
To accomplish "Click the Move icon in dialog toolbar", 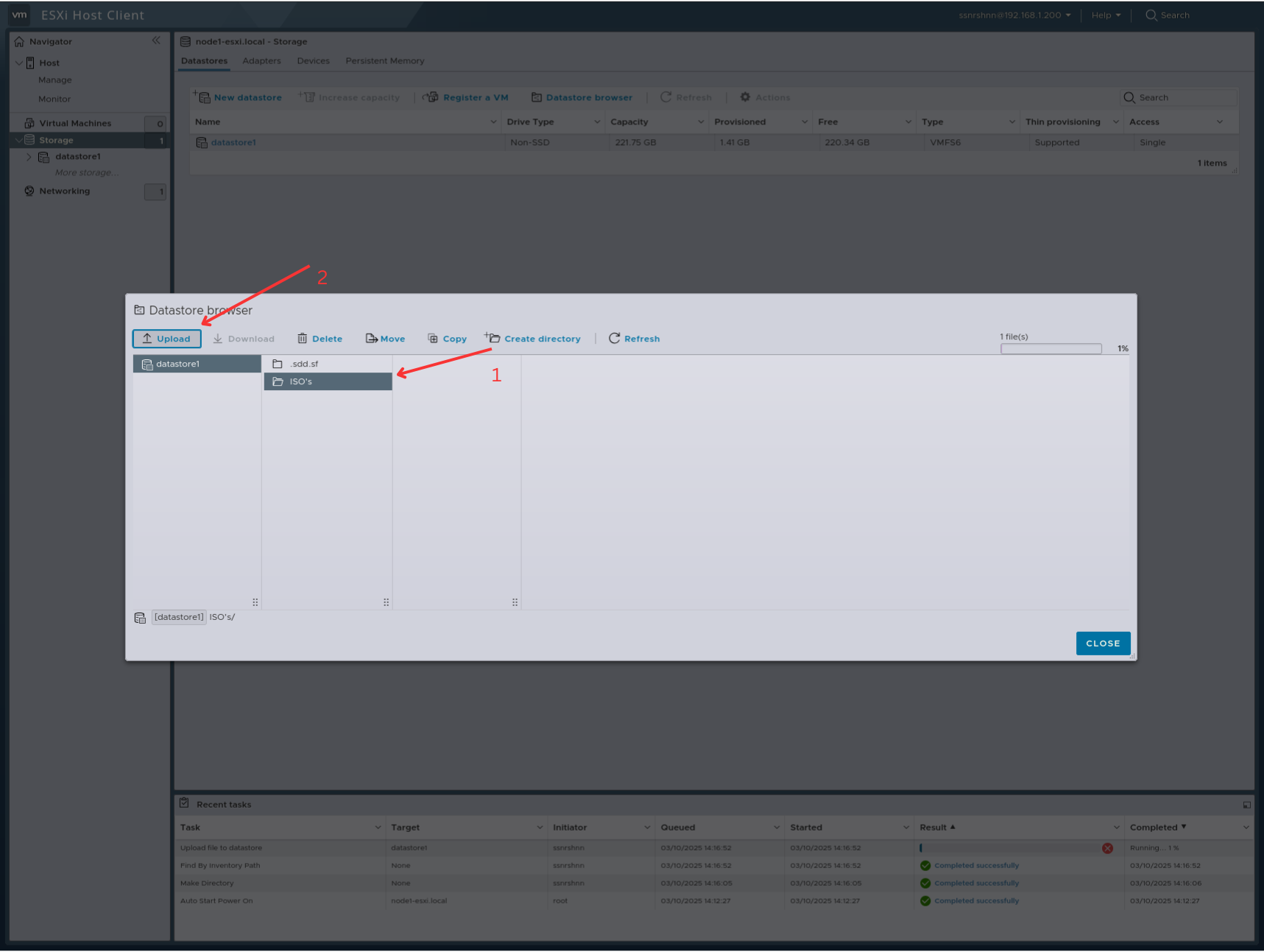I will 370,338.
